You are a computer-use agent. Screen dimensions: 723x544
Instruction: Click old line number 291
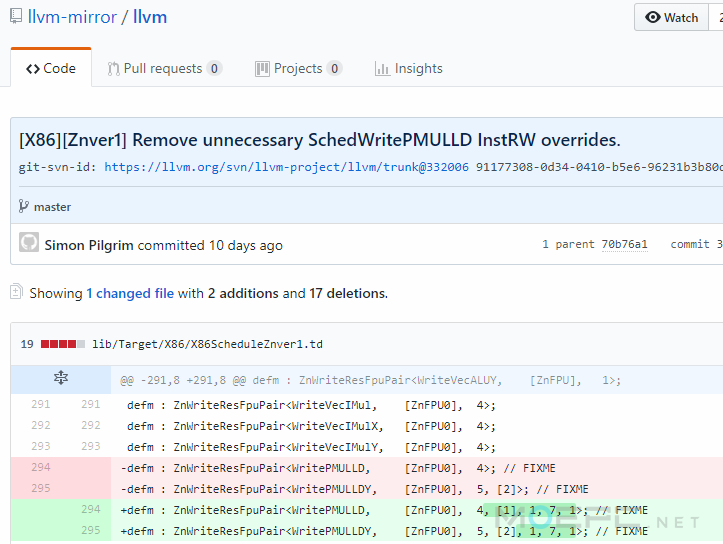pyautogui.click(x=41, y=404)
